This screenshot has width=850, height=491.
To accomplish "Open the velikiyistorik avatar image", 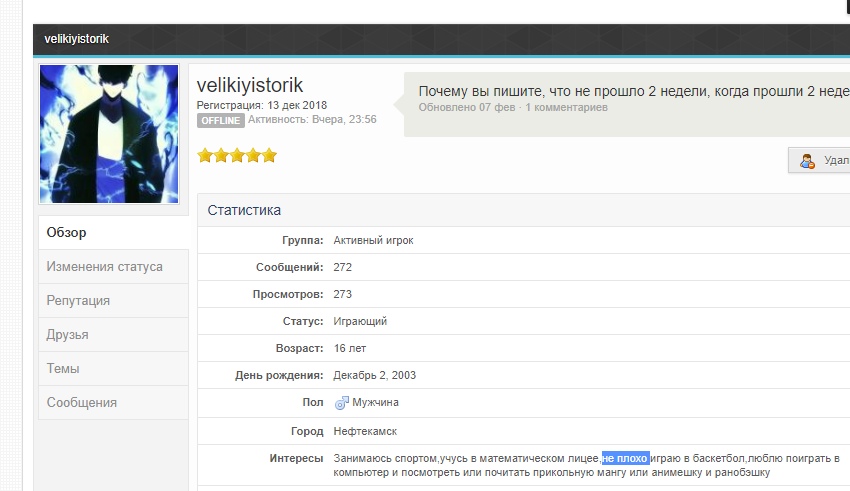I will 109,134.
